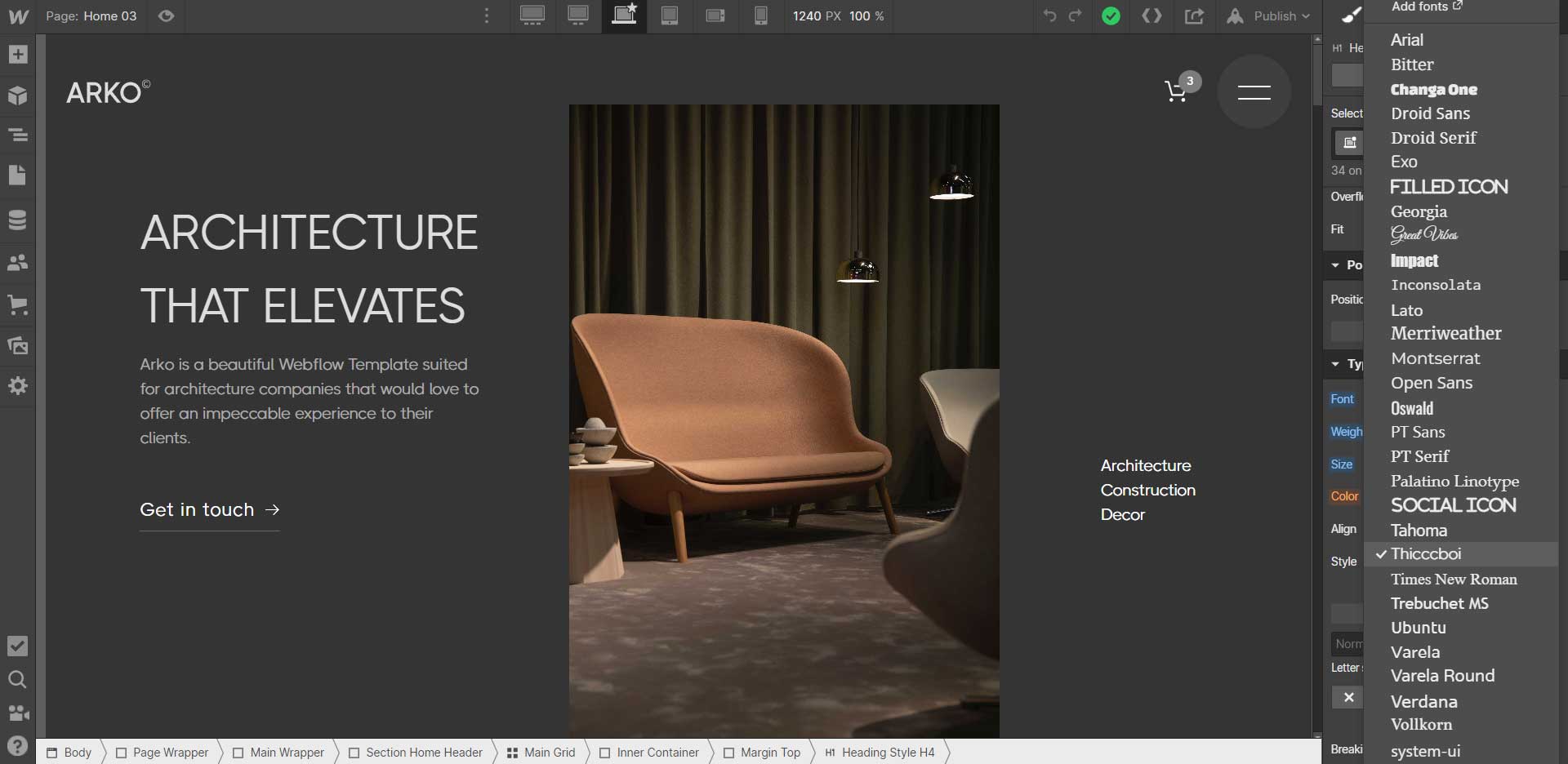Toggle preview mode with the eye icon

pyautogui.click(x=167, y=16)
